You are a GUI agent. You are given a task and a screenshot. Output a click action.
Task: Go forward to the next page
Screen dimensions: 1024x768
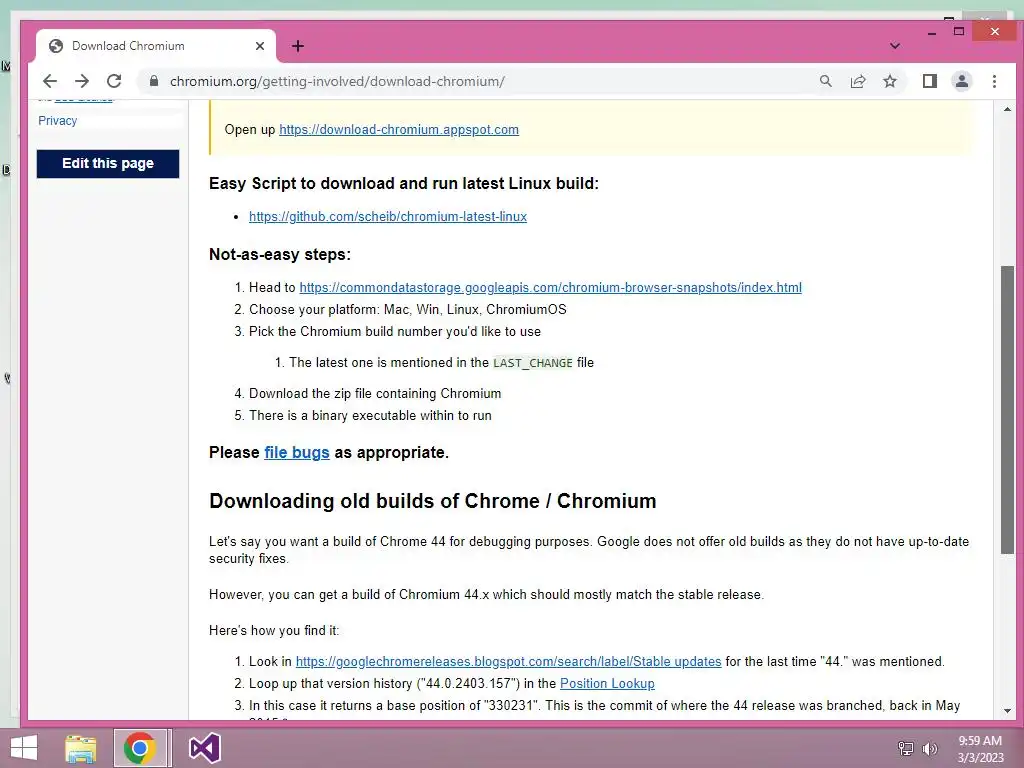pyautogui.click(x=82, y=81)
